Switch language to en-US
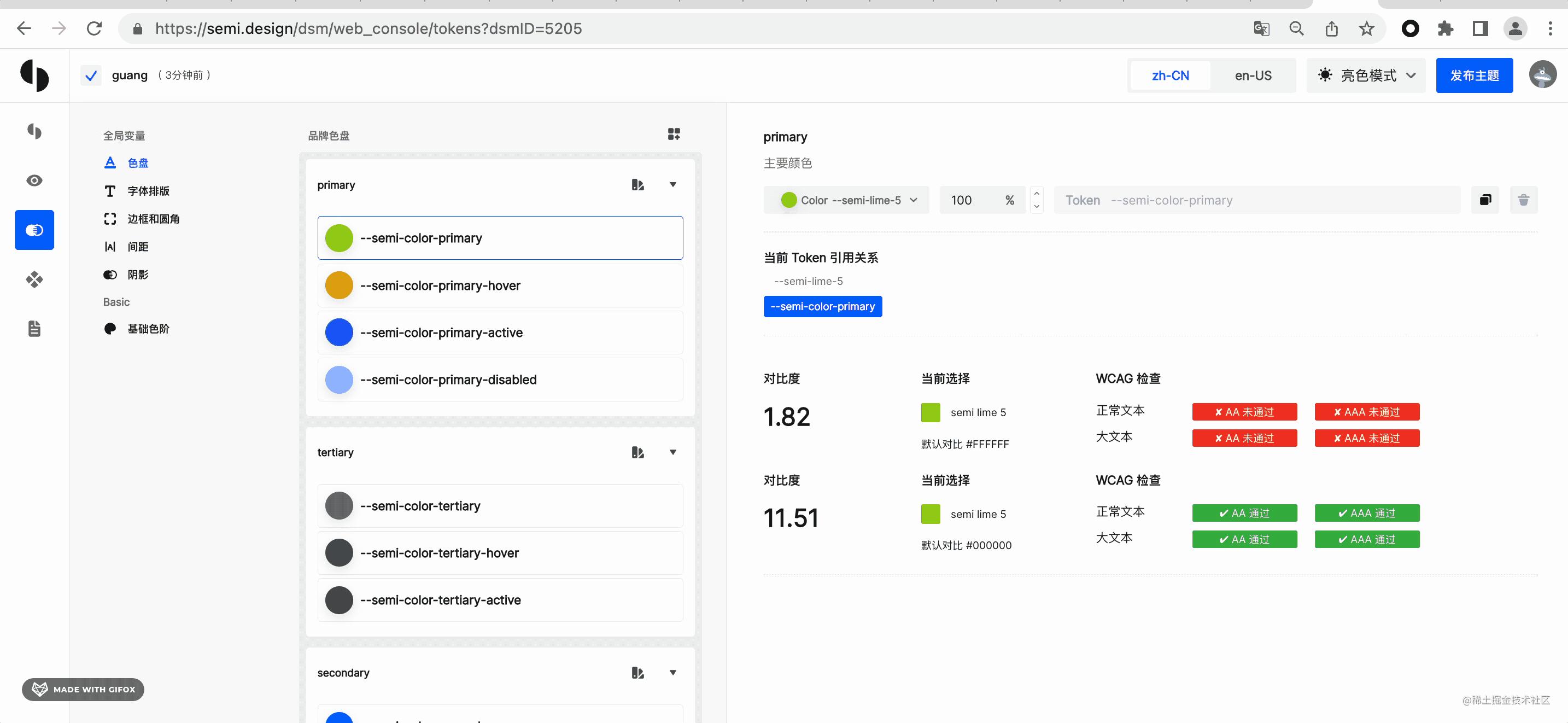Image resolution: width=1568 pixels, height=723 pixels. click(1253, 75)
